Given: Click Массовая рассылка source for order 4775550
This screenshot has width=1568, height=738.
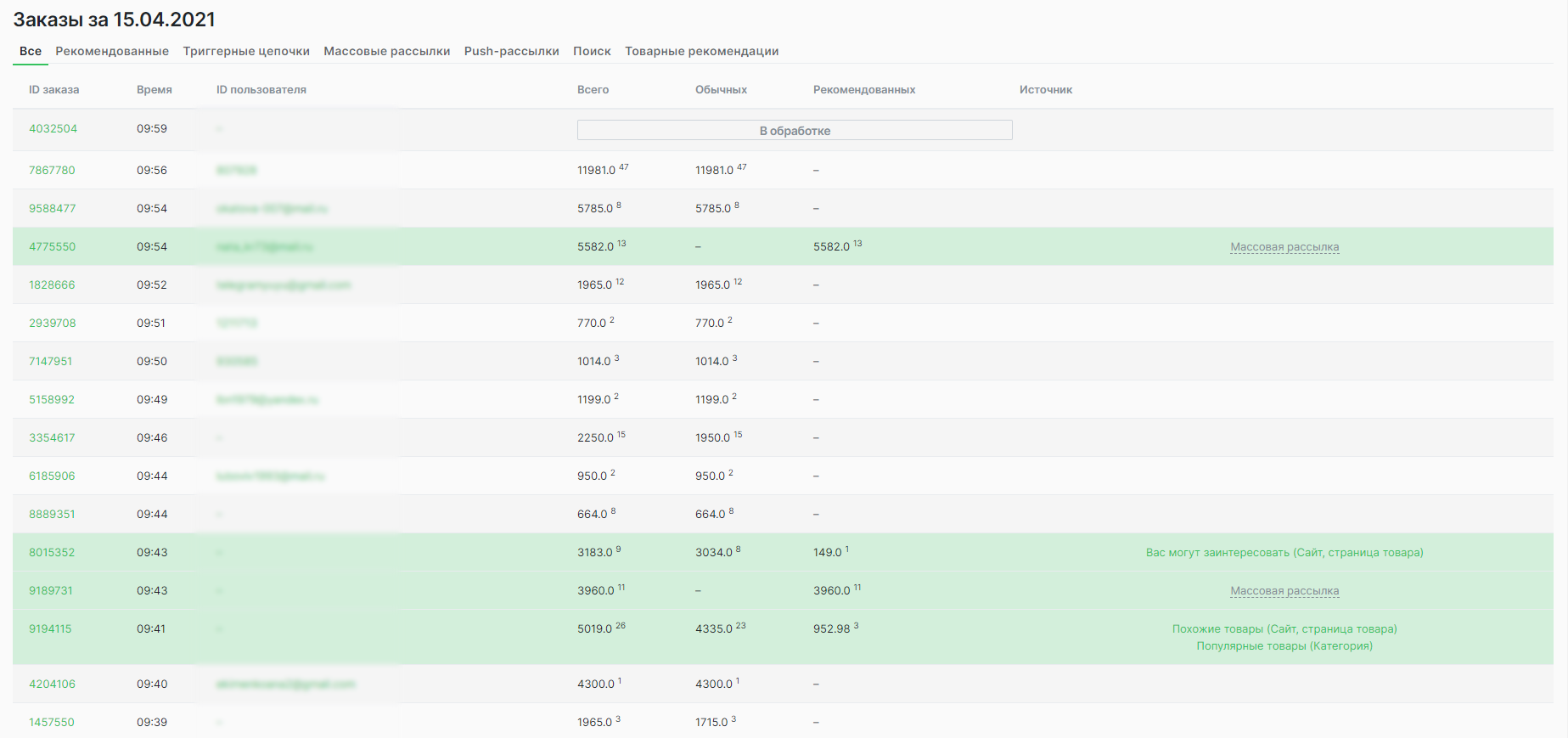Looking at the screenshot, I should click(1284, 247).
